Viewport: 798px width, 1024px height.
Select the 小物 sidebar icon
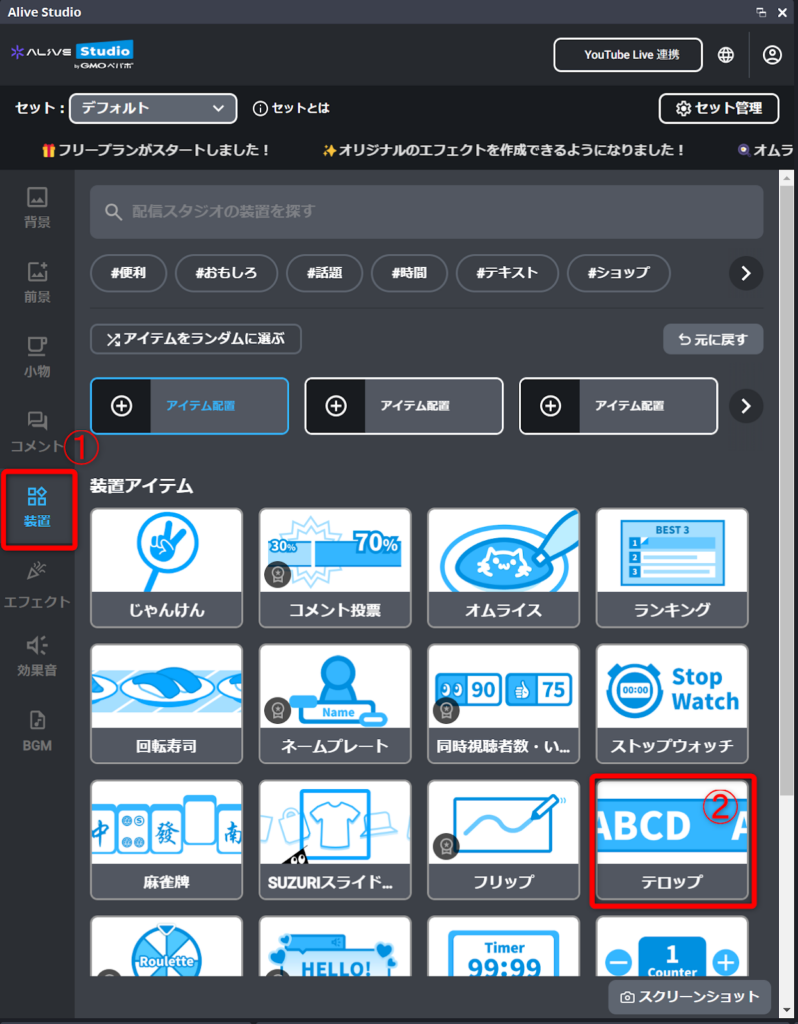pos(37,357)
